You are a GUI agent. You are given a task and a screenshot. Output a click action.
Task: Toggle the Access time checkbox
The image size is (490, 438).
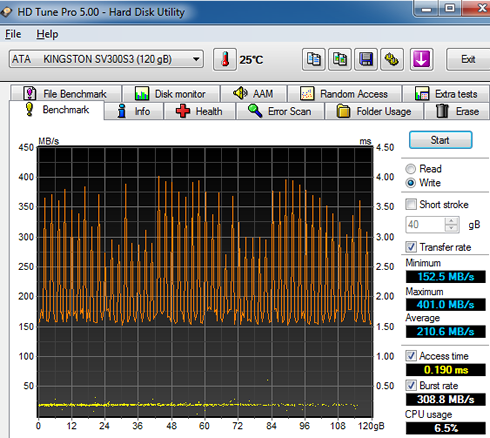click(x=411, y=356)
